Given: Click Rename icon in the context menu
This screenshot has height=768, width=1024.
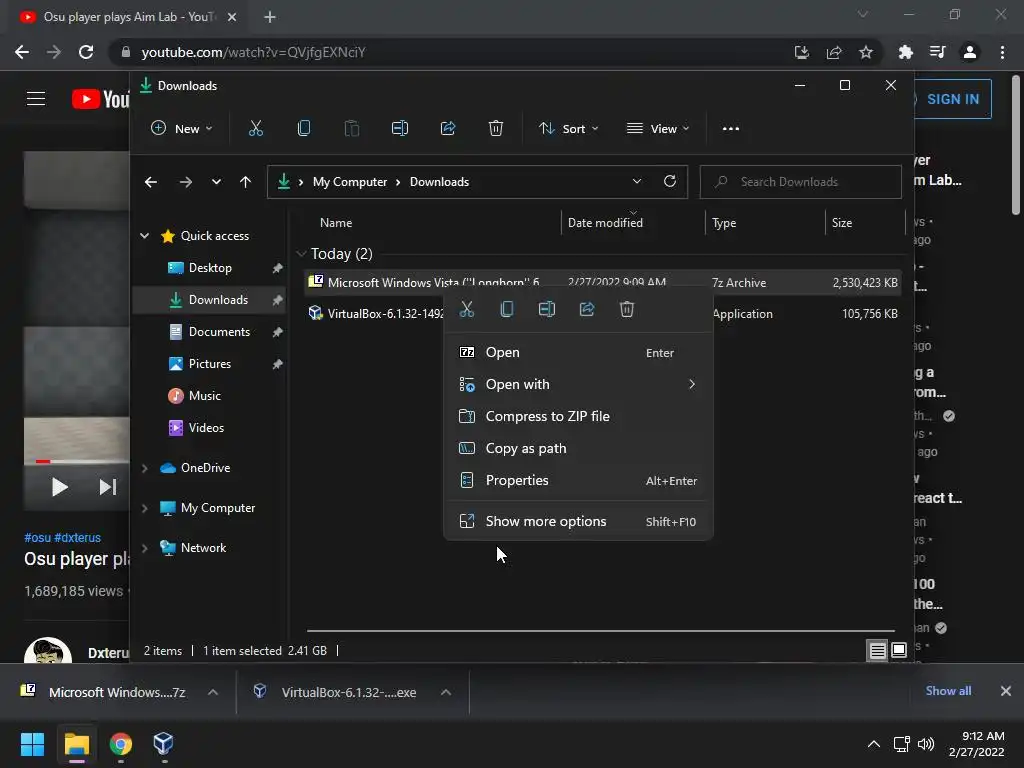Looking at the screenshot, I should (547, 310).
